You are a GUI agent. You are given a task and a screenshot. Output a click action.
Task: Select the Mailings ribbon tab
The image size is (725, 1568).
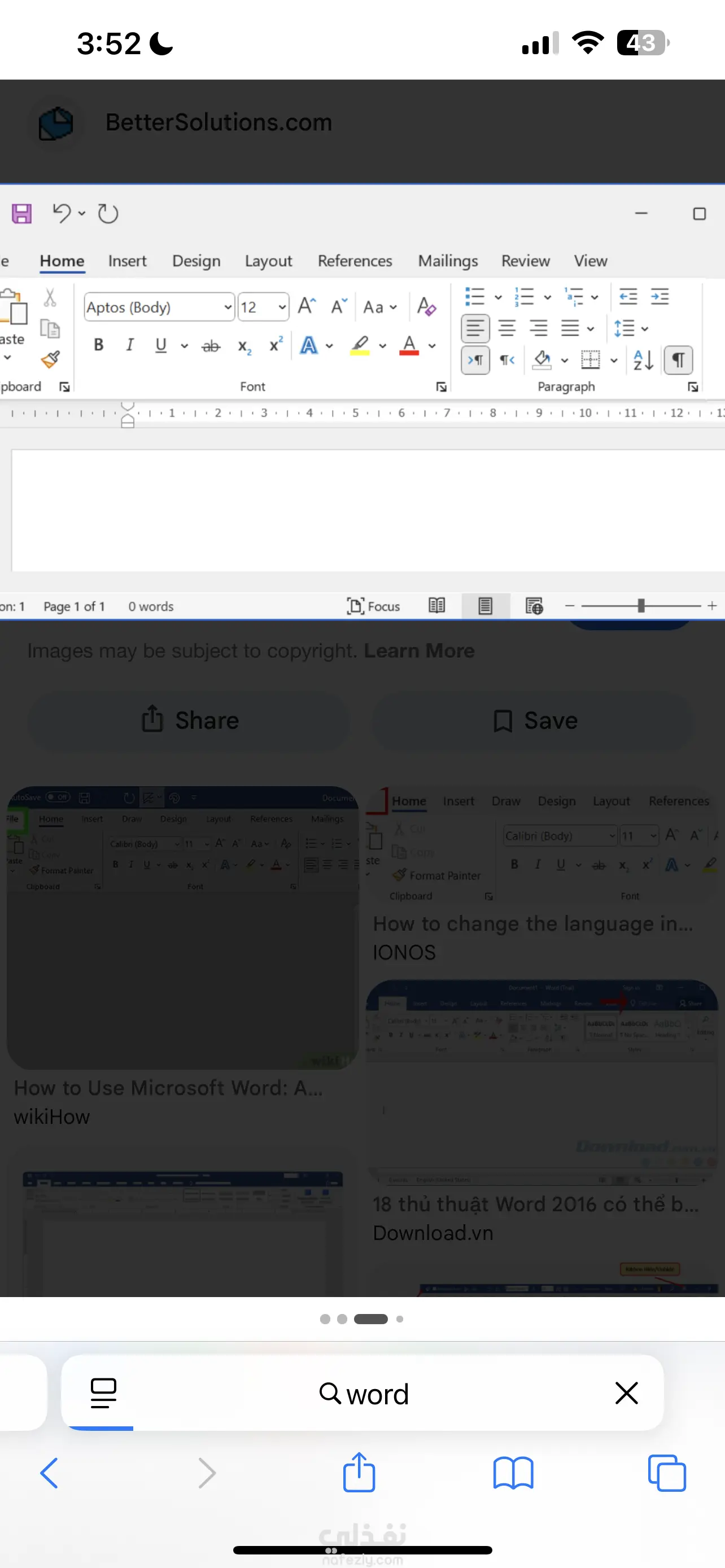point(448,261)
